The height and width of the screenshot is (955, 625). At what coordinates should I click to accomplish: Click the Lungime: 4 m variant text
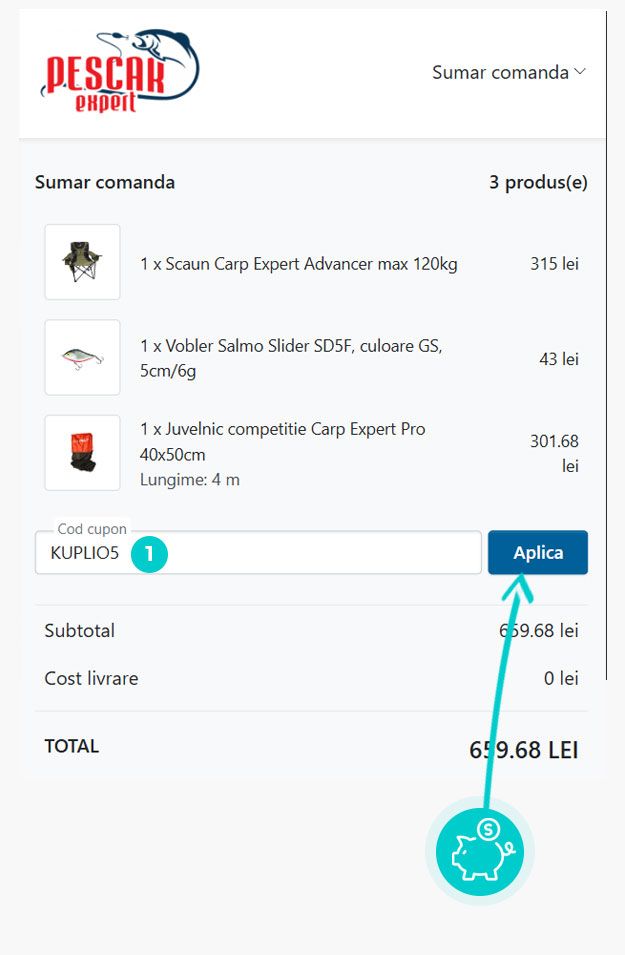coord(190,480)
